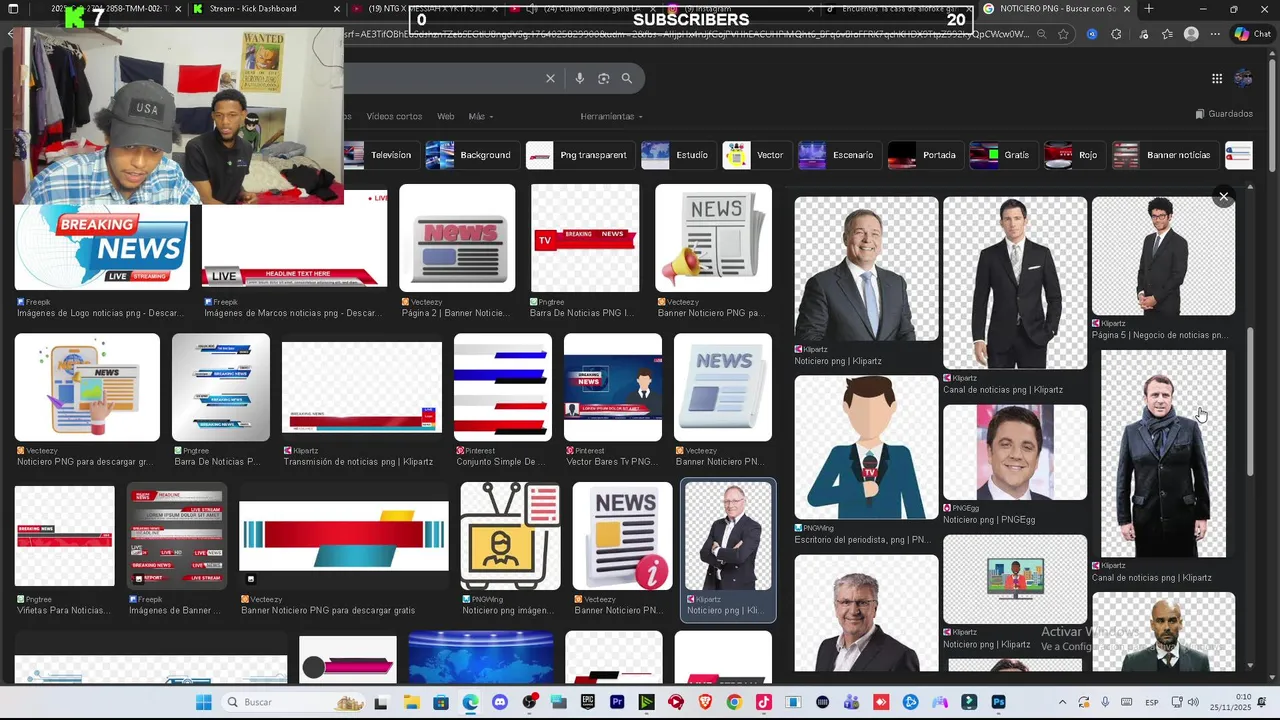
Task: Clear the Google search box text
Action: coord(550,78)
